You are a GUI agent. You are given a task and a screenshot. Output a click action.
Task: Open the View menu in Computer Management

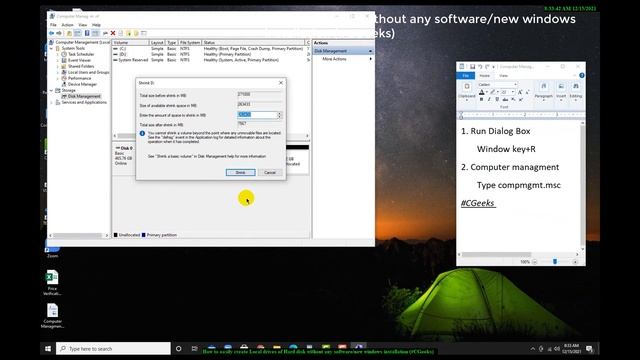[x=82, y=25]
